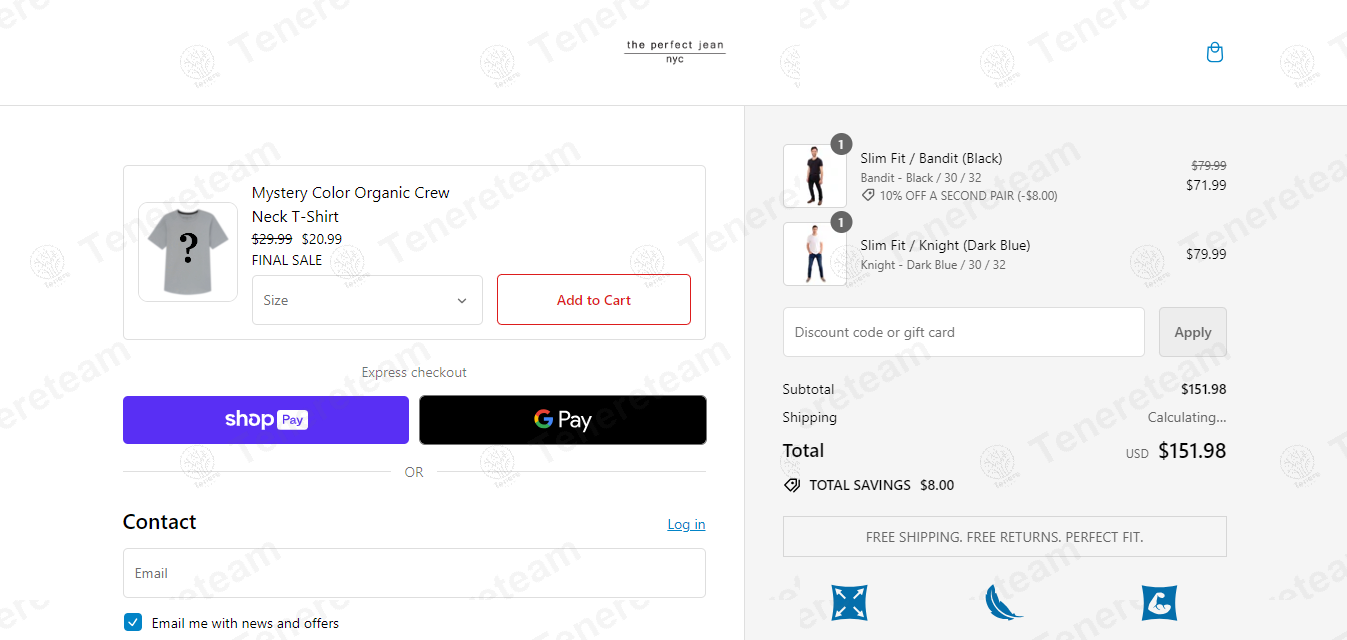
Task: Pay with Shop Pay express checkout
Action: coord(266,420)
